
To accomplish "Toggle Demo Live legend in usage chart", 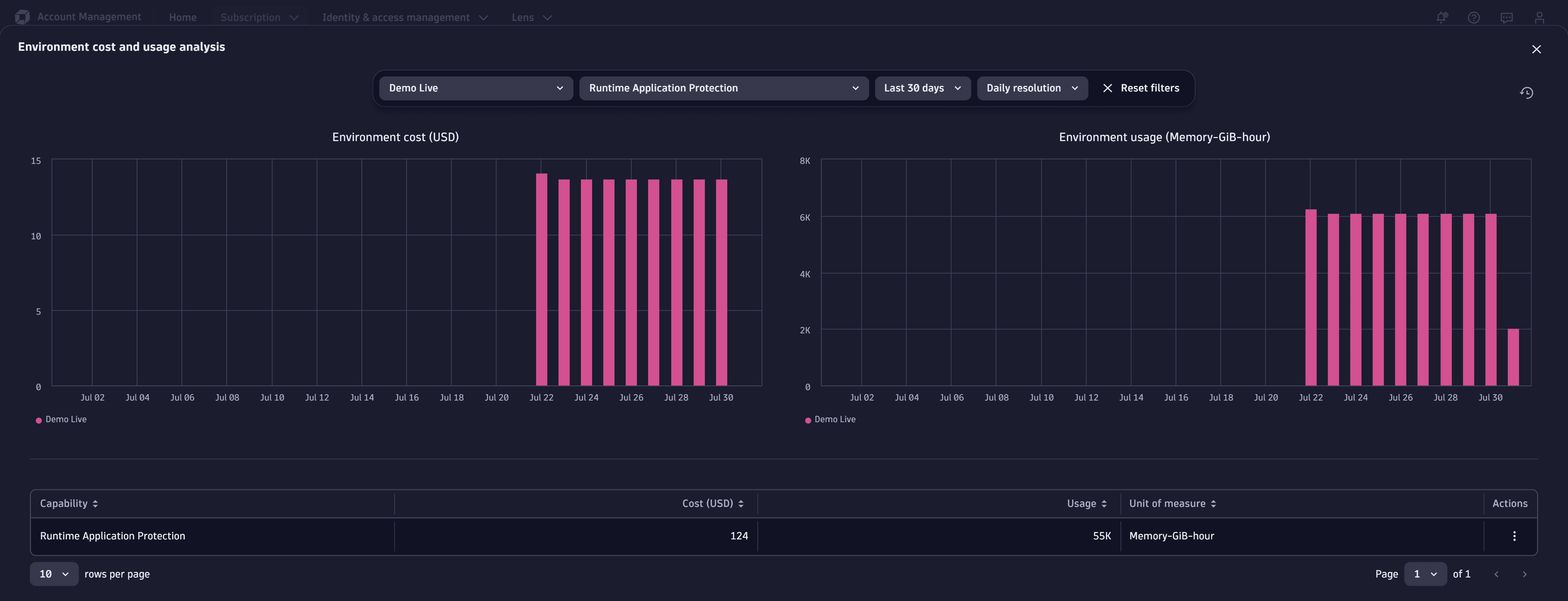I will tap(830, 420).
